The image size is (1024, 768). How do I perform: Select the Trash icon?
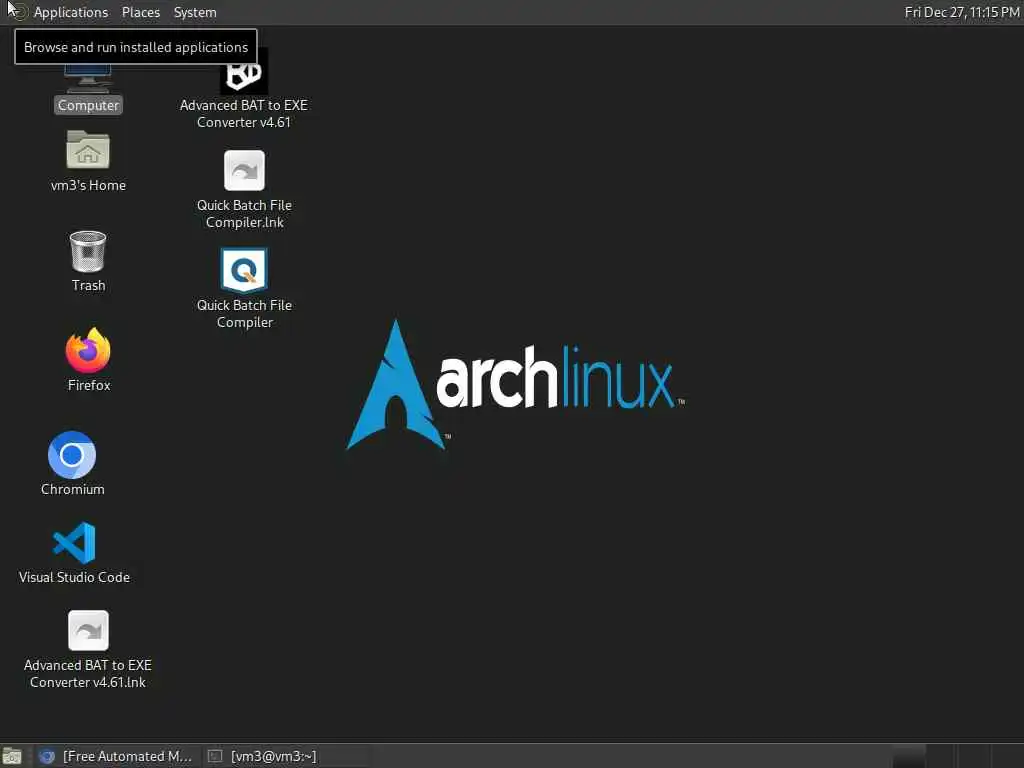click(88, 251)
